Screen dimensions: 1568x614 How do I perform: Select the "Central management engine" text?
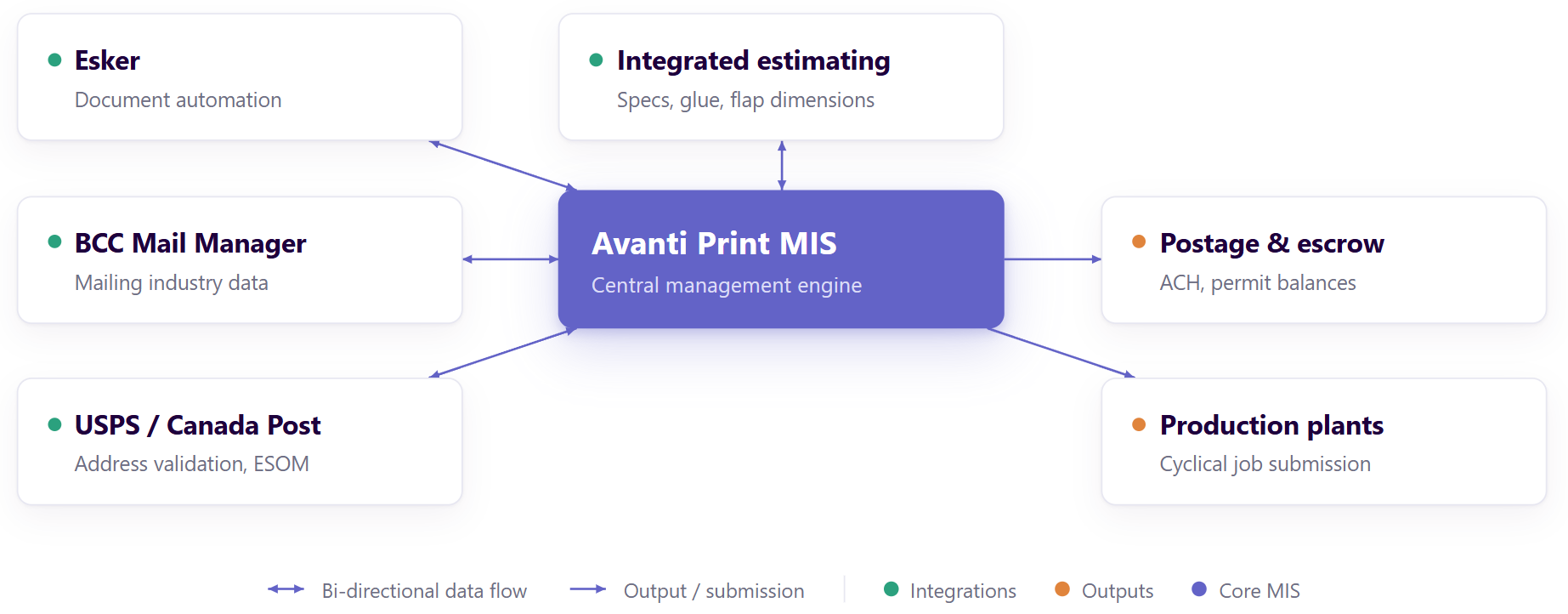[x=727, y=286]
